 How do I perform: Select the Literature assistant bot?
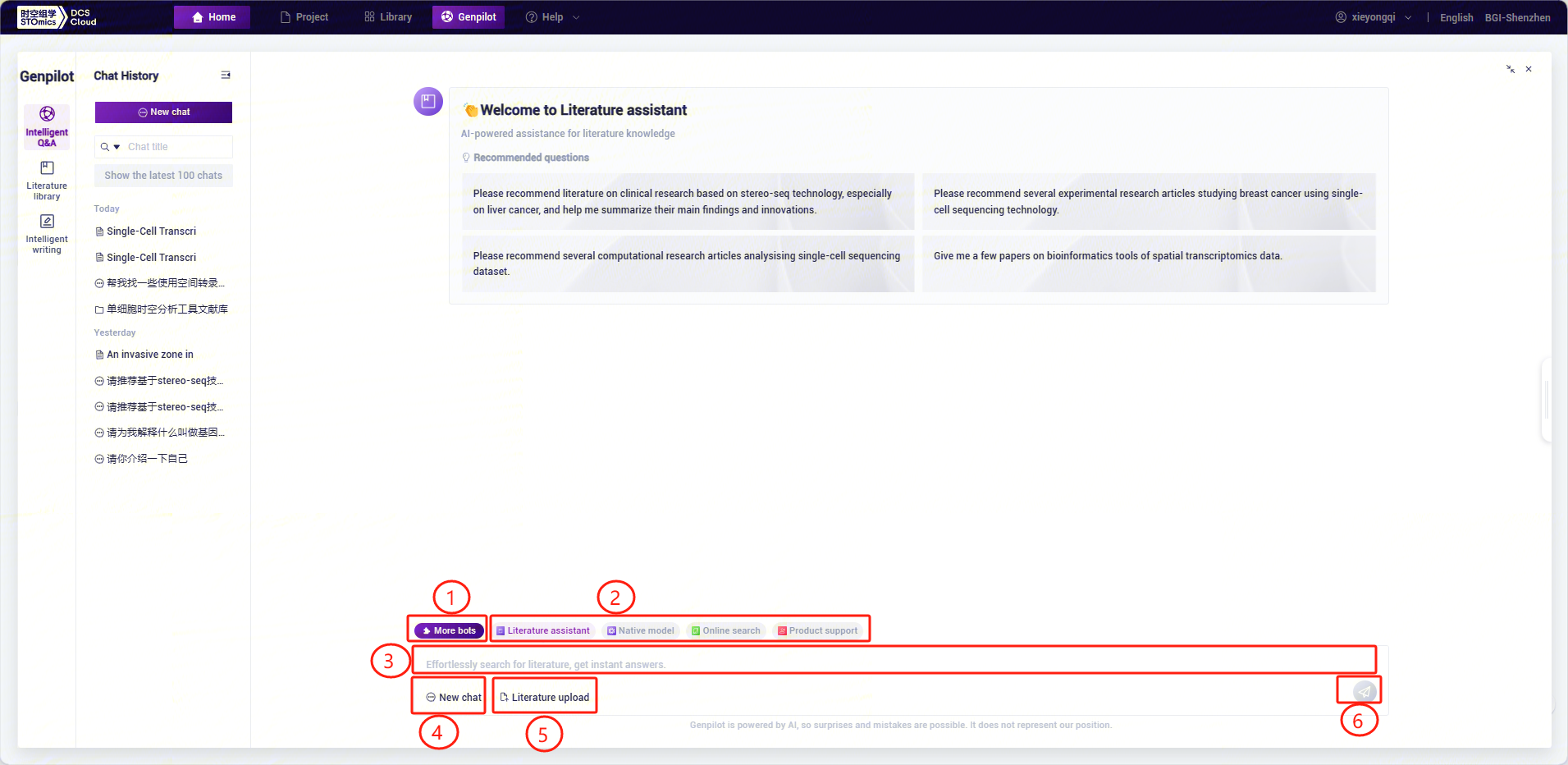click(543, 630)
